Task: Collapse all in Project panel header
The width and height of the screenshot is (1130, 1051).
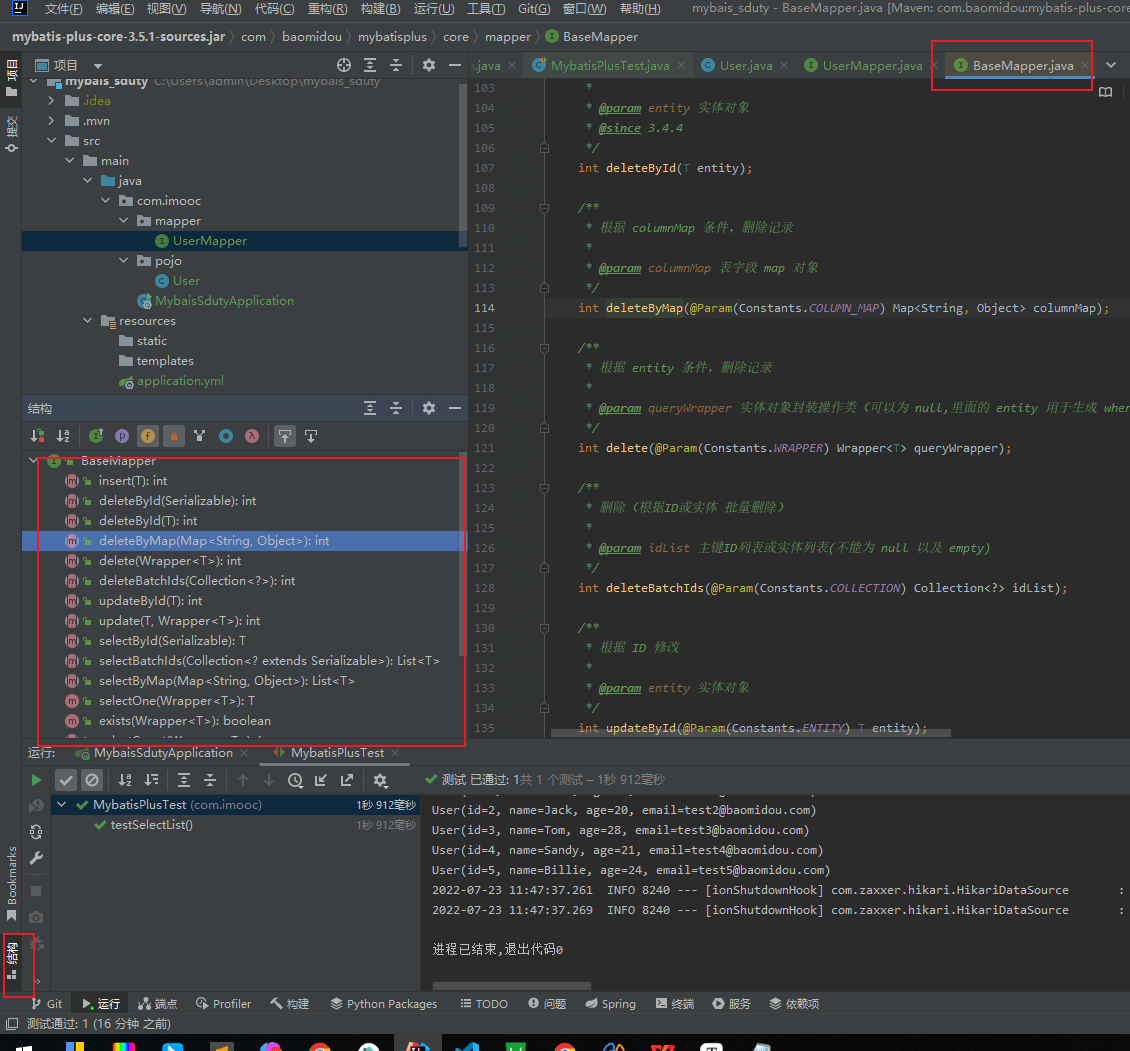Action: tap(396, 65)
